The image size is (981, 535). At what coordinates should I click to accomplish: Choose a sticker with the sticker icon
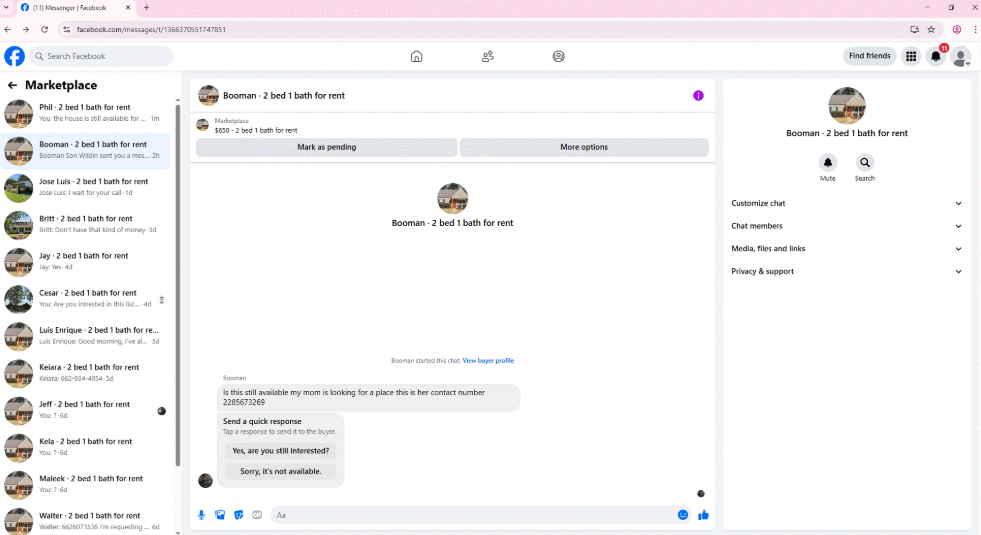238,515
